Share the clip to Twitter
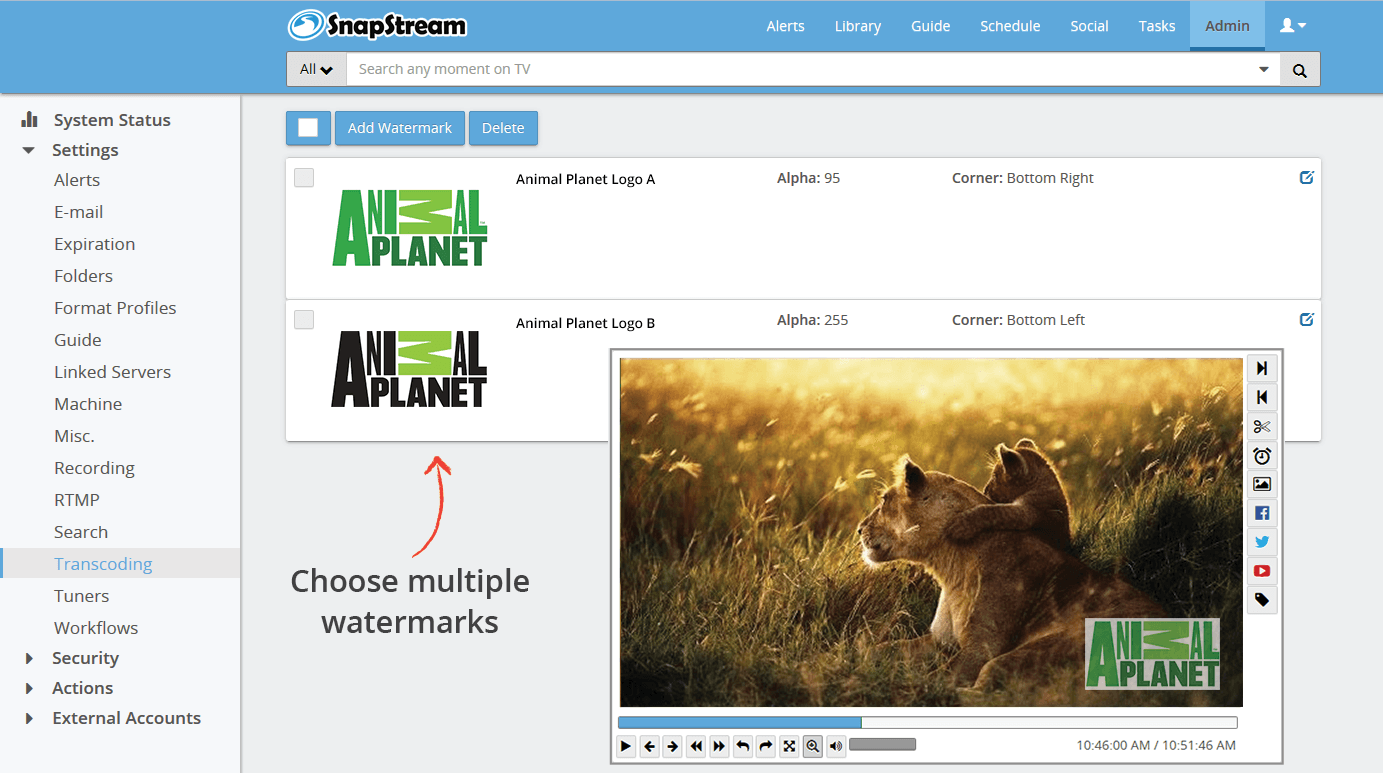The height and width of the screenshot is (773, 1383). [1262, 542]
